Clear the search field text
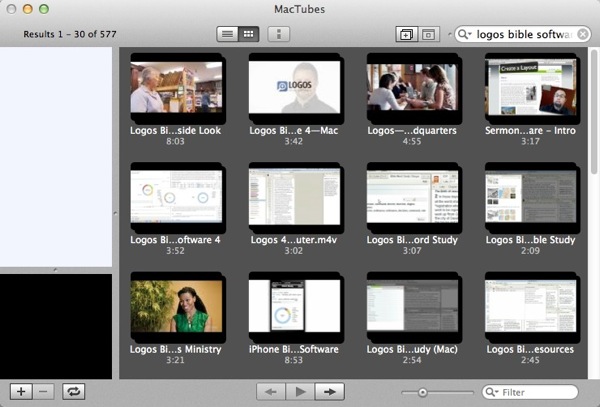This screenshot has height=407, width=600. [582, 34]
